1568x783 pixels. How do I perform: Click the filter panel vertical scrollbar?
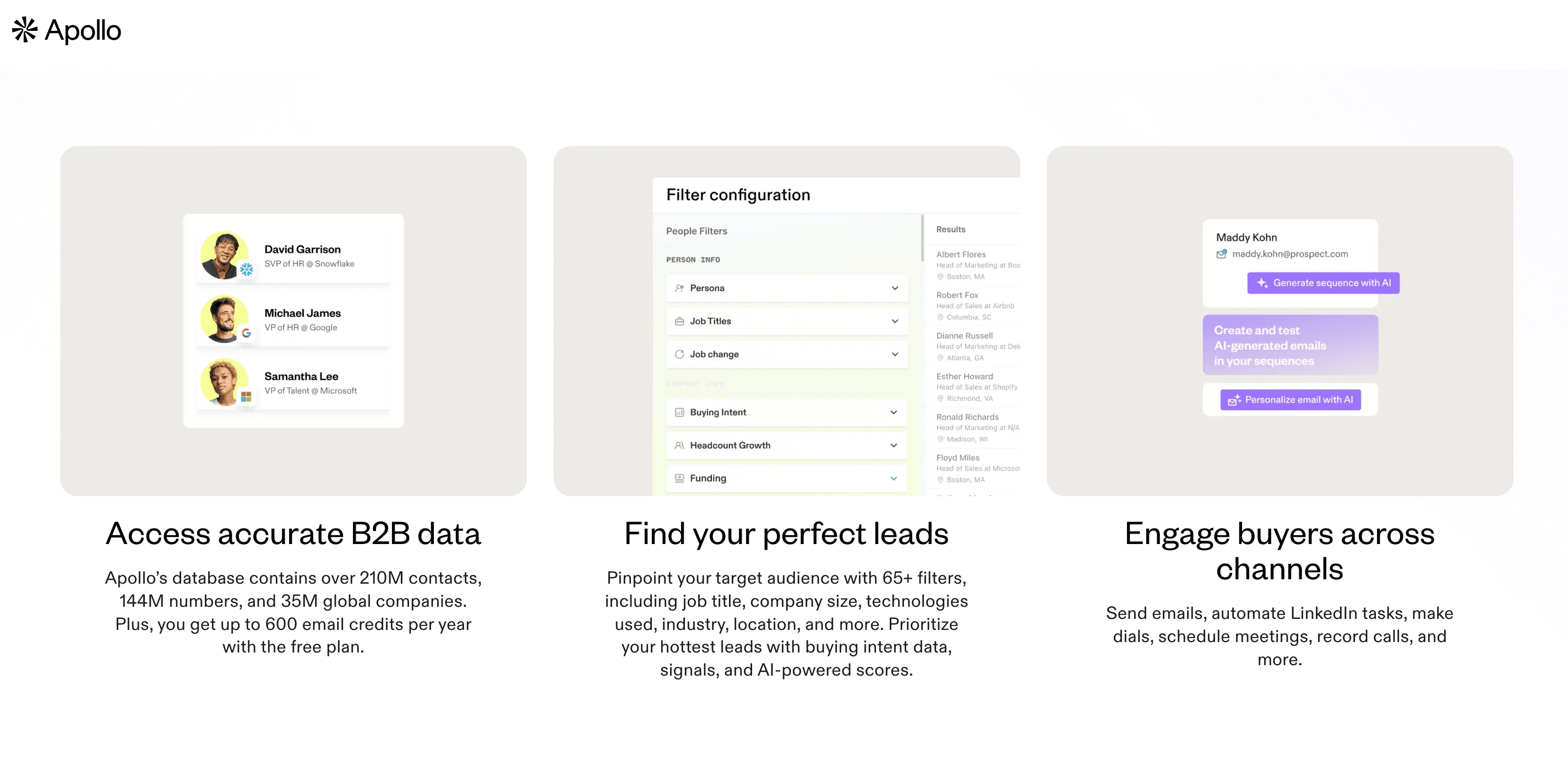point(923,237)
